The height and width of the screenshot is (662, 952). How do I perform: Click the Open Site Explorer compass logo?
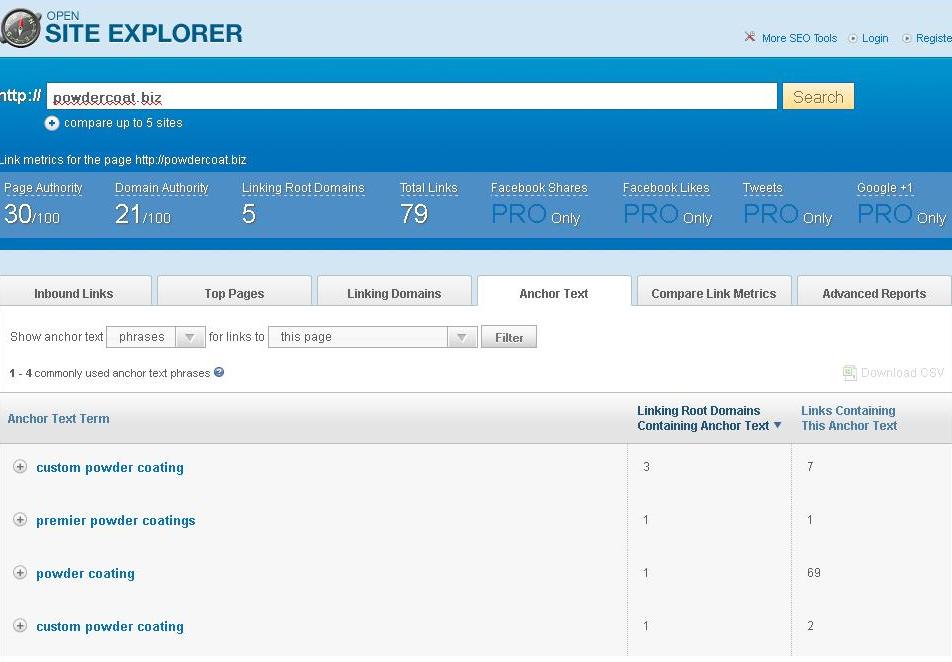[21, 28]
